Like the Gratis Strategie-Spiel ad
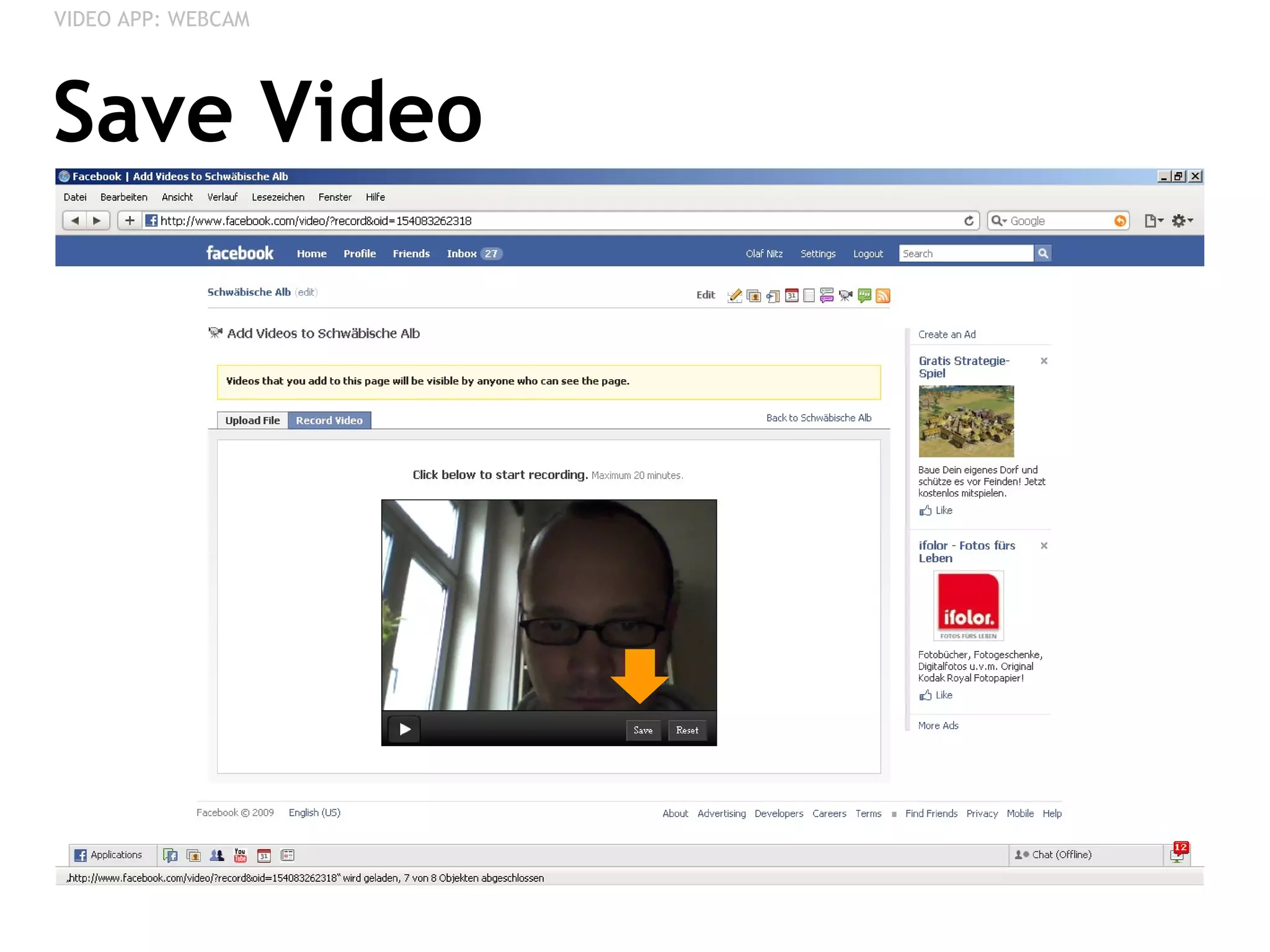This screenshot has height=952, width=1270. tap(936, 510)
